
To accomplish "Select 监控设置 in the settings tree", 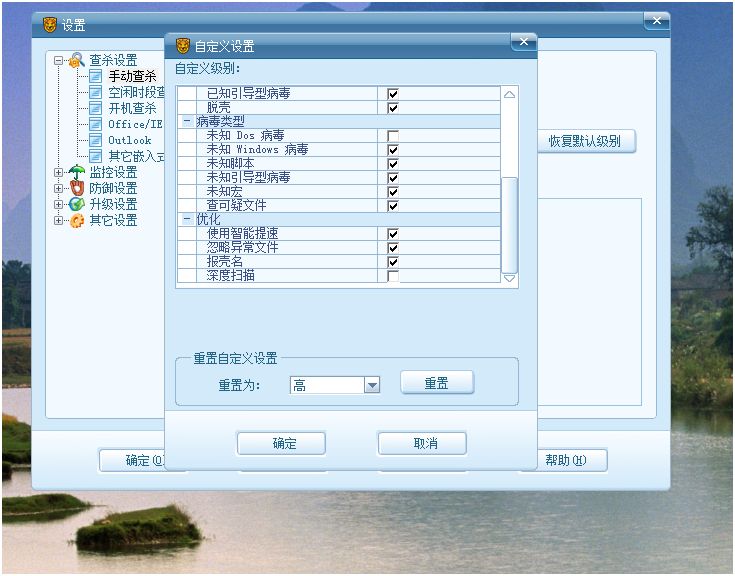I will (x=113, y=172).
